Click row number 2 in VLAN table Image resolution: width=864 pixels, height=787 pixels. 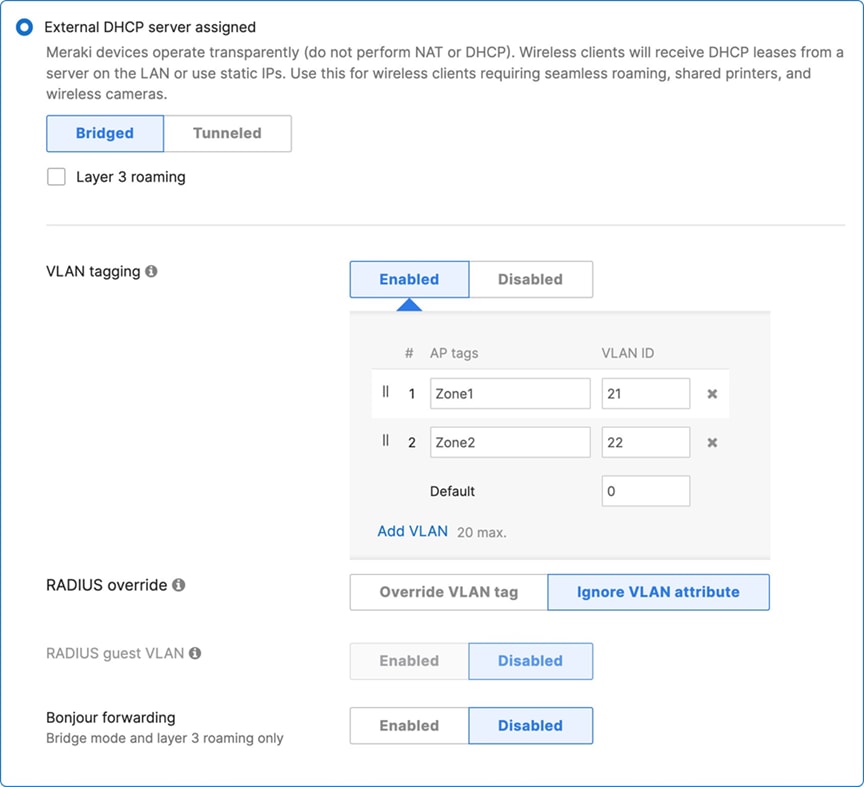(412, 443)
